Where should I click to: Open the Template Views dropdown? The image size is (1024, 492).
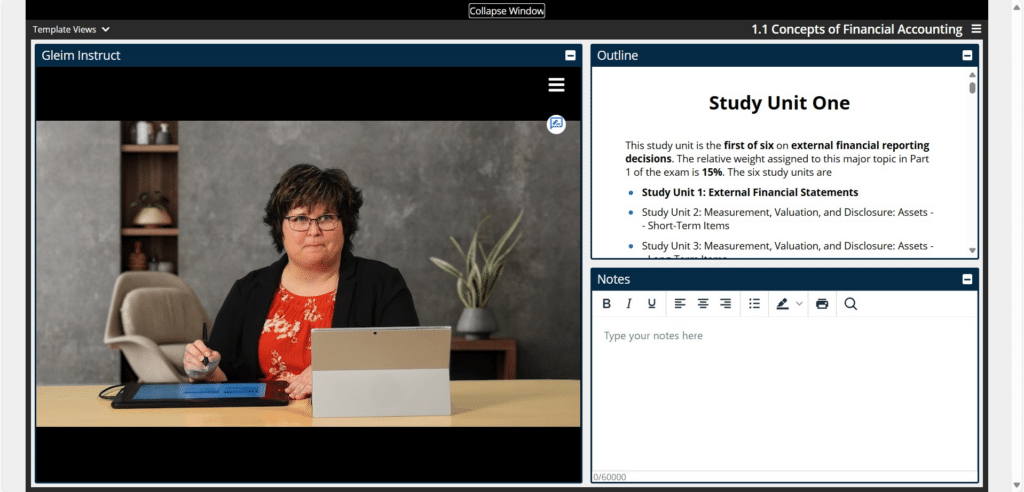(71, 29)
